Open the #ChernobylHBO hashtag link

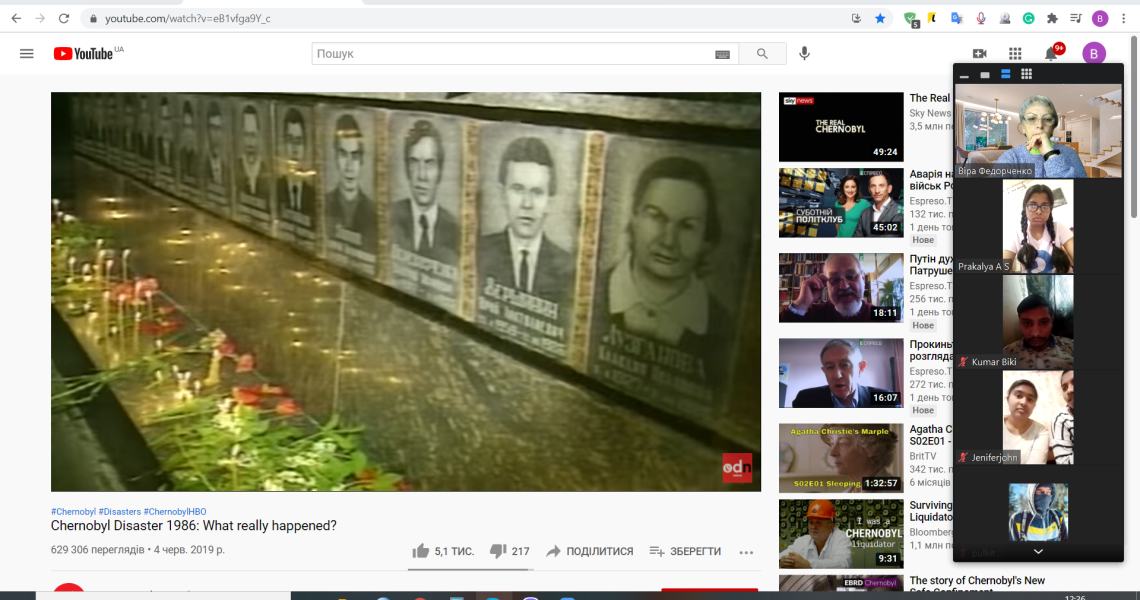175,512
